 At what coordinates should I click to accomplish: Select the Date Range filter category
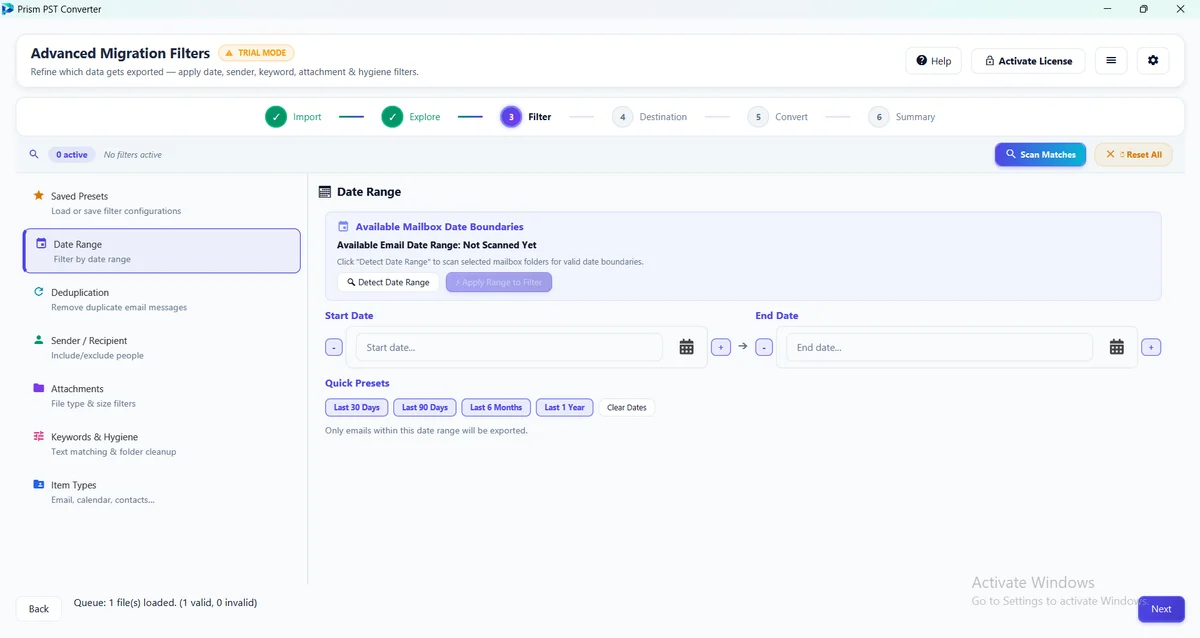click(161, 251)
